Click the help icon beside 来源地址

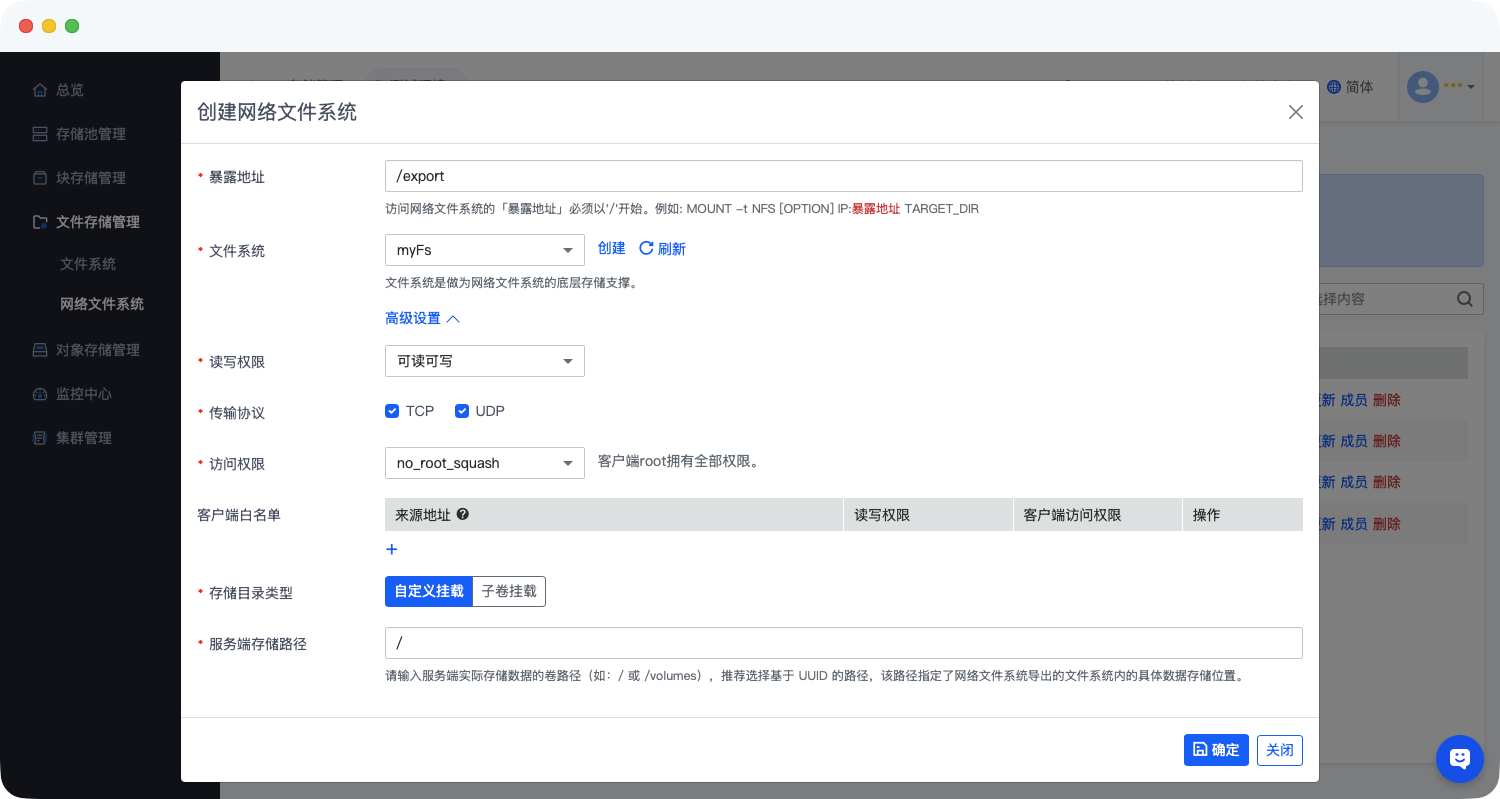coord(462,515)
